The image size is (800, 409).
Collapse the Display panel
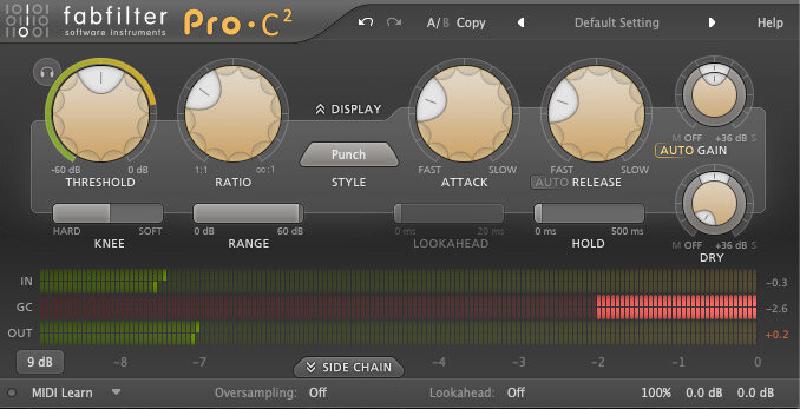(348, 109)
